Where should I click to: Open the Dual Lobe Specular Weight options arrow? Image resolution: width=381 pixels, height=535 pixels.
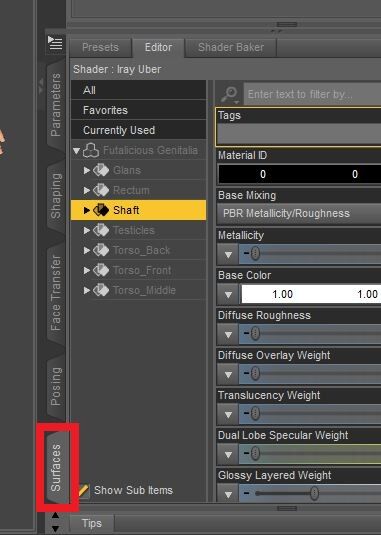pyautogui.click(x=228, y=454)
